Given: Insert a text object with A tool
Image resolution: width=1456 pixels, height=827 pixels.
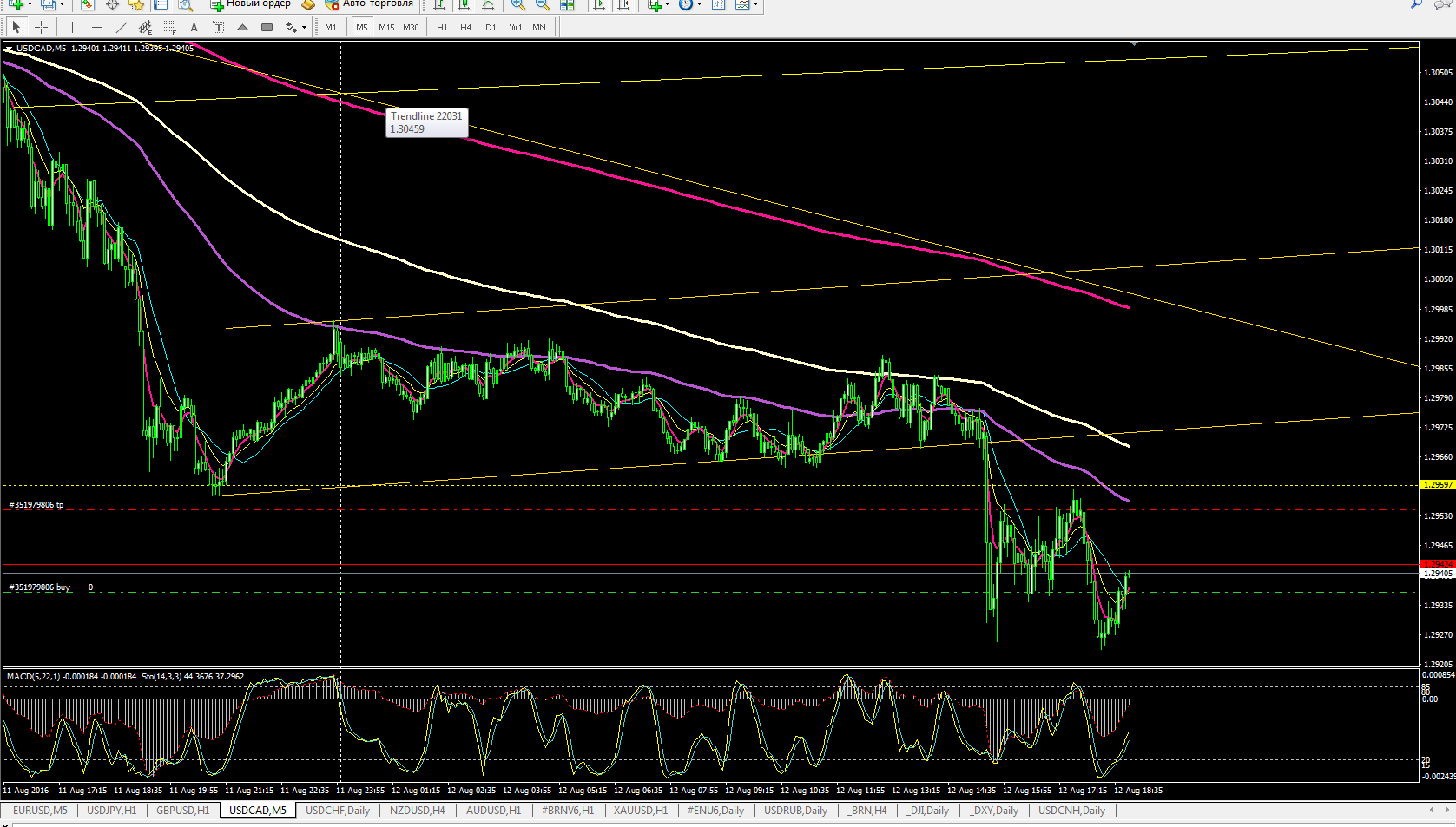Looking at the screenshot, I should point(194,28).
